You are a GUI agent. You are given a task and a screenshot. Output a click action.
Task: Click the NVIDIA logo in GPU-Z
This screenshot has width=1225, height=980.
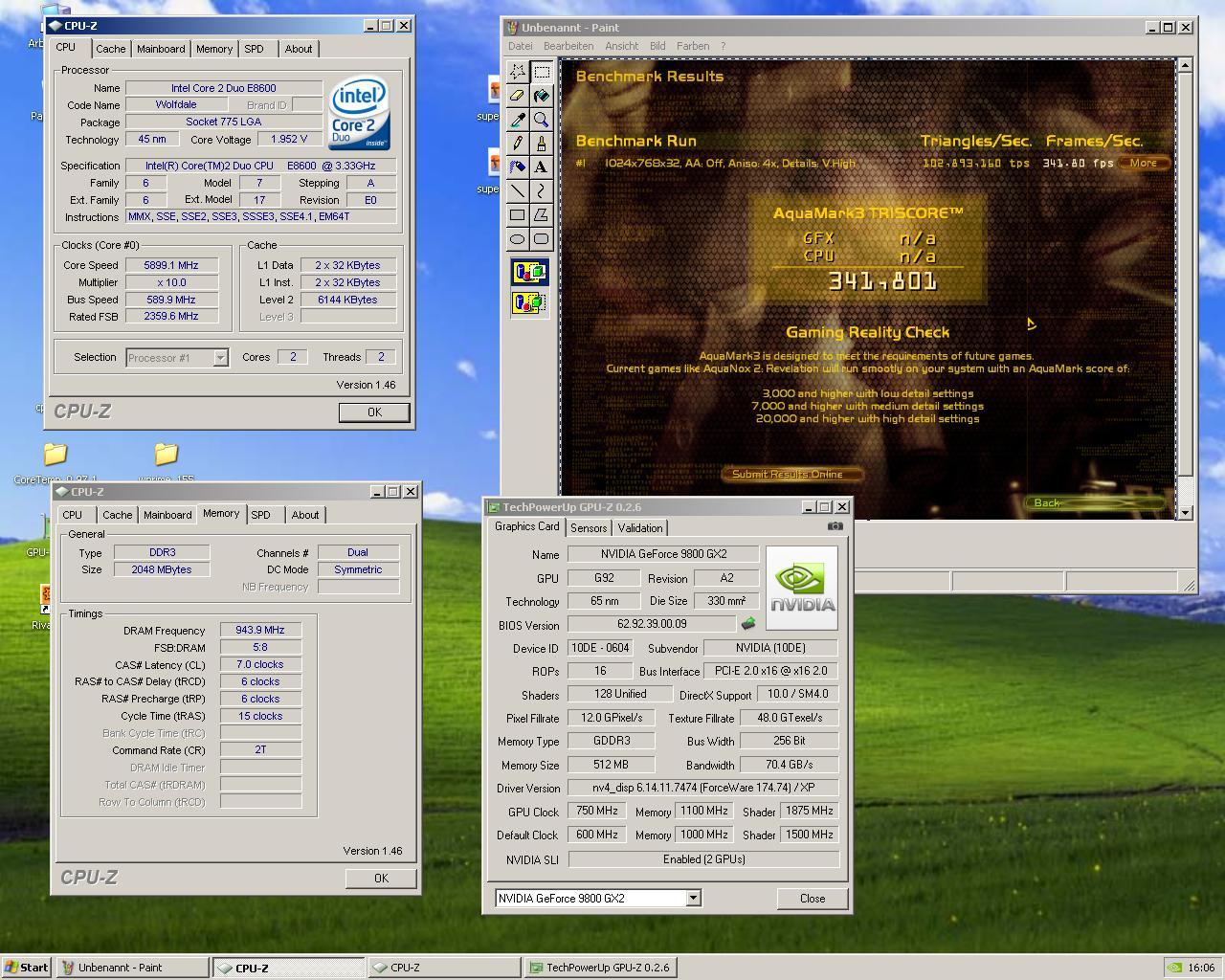coord(802,587)
